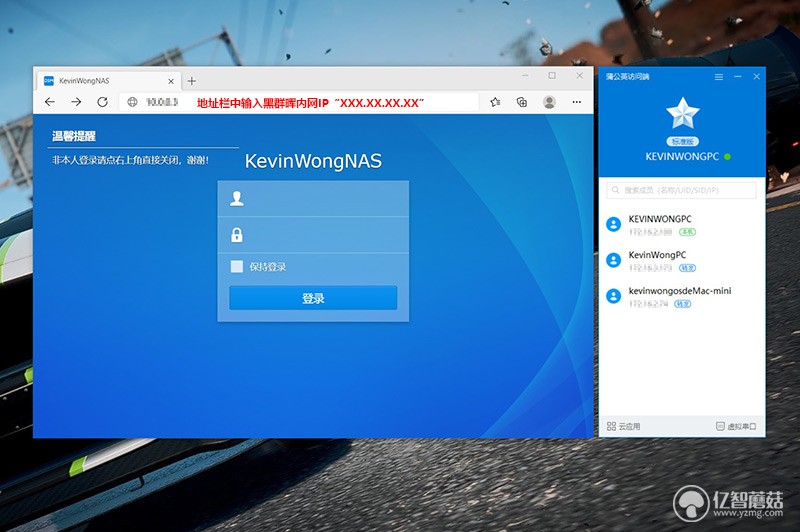Close the KevinWongNAS tab
800x532 pixels.
pos(171,81)
